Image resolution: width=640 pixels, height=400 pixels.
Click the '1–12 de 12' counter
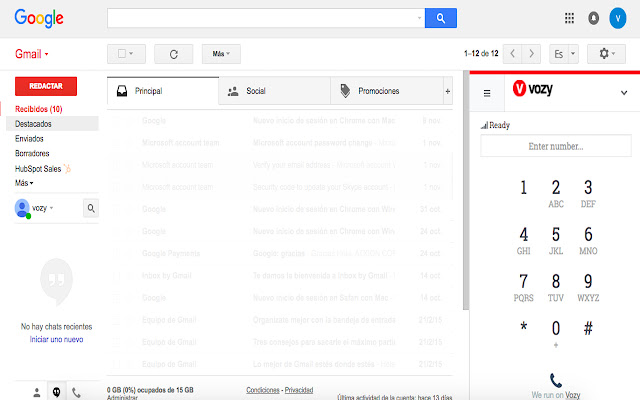pos(481,53)
